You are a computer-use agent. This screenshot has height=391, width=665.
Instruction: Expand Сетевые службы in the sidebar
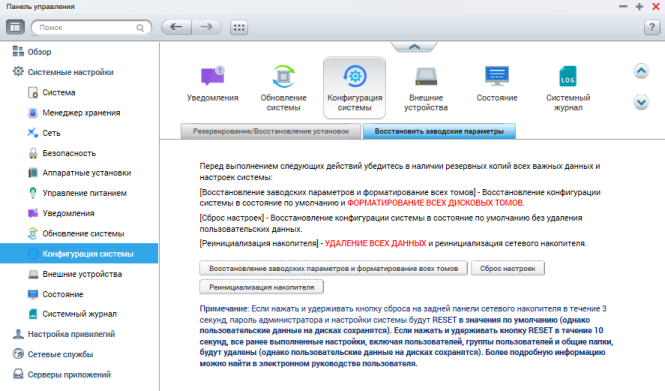60,355
